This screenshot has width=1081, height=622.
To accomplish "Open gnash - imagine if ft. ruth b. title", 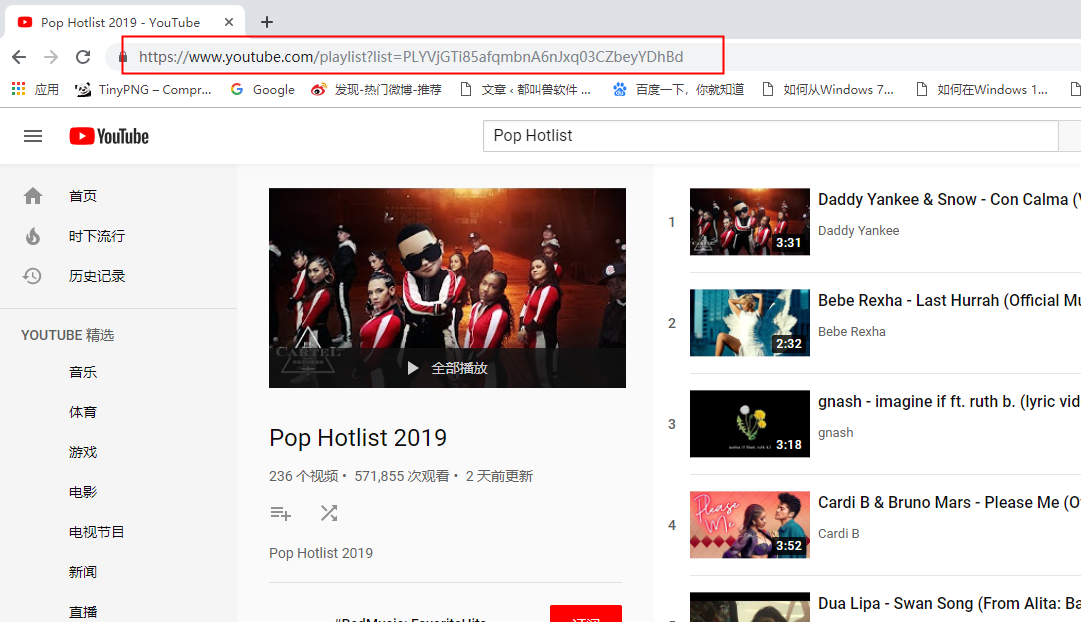I will click(949, 401).
